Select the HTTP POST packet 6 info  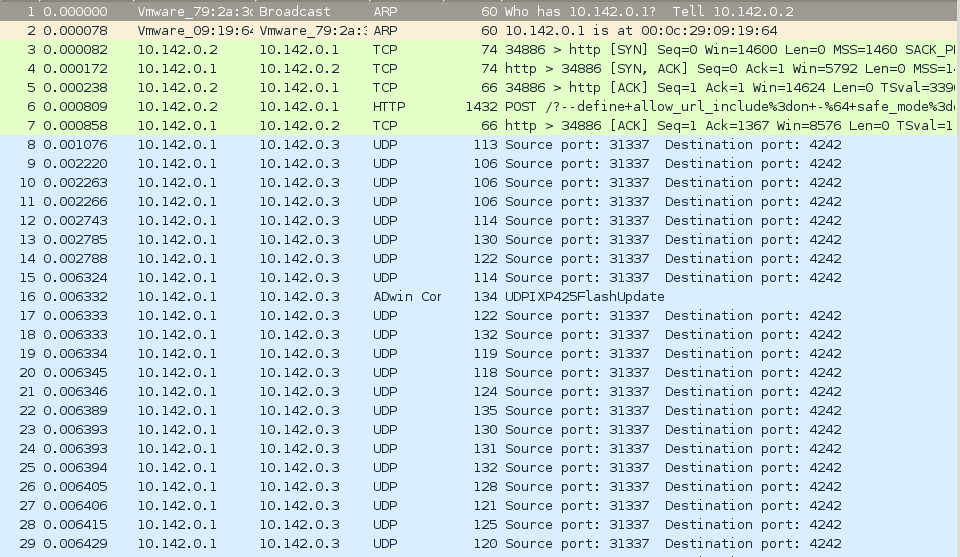coord(730,106)
